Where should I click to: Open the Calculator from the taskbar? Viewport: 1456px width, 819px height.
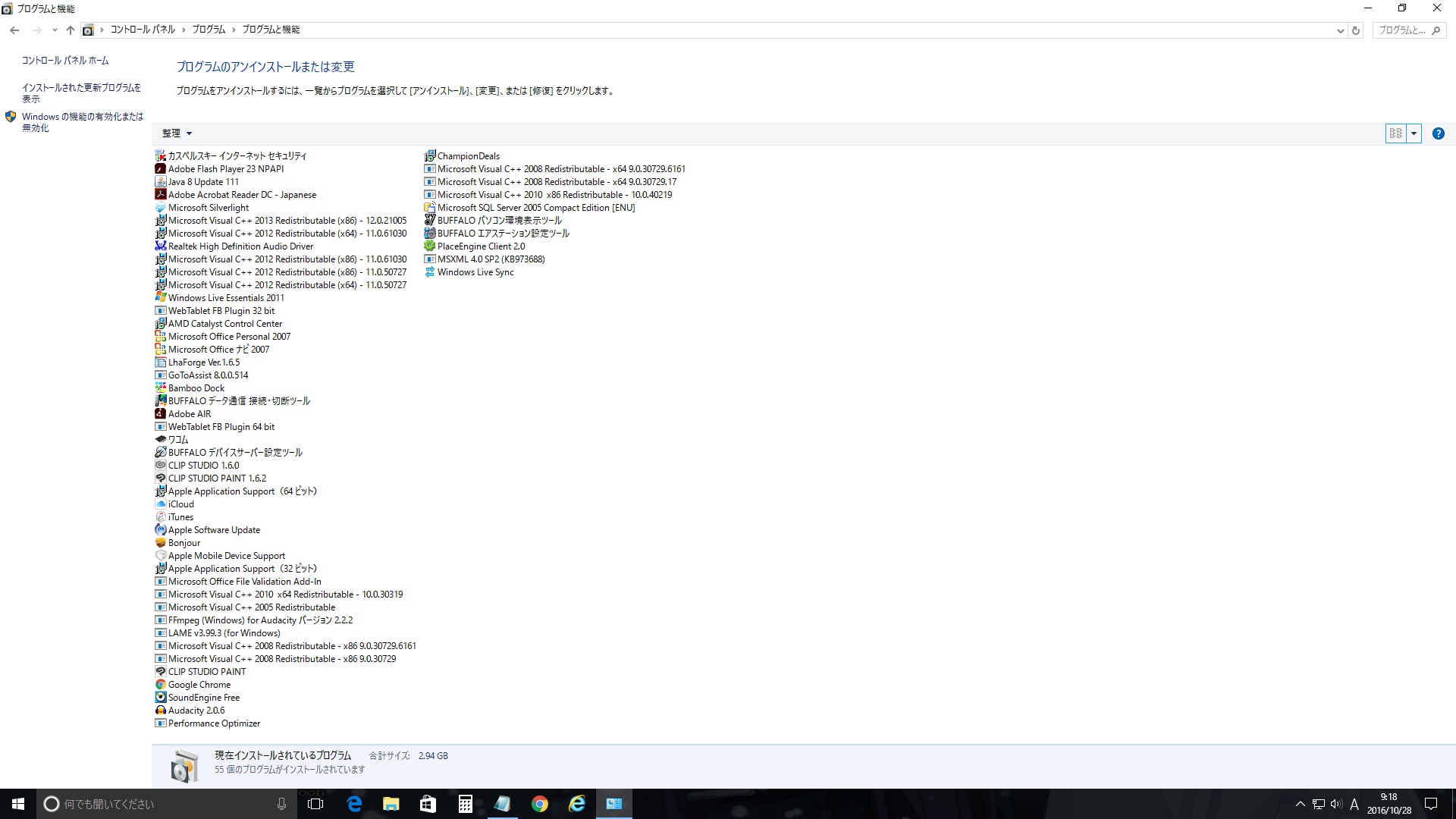pos(465,804)
